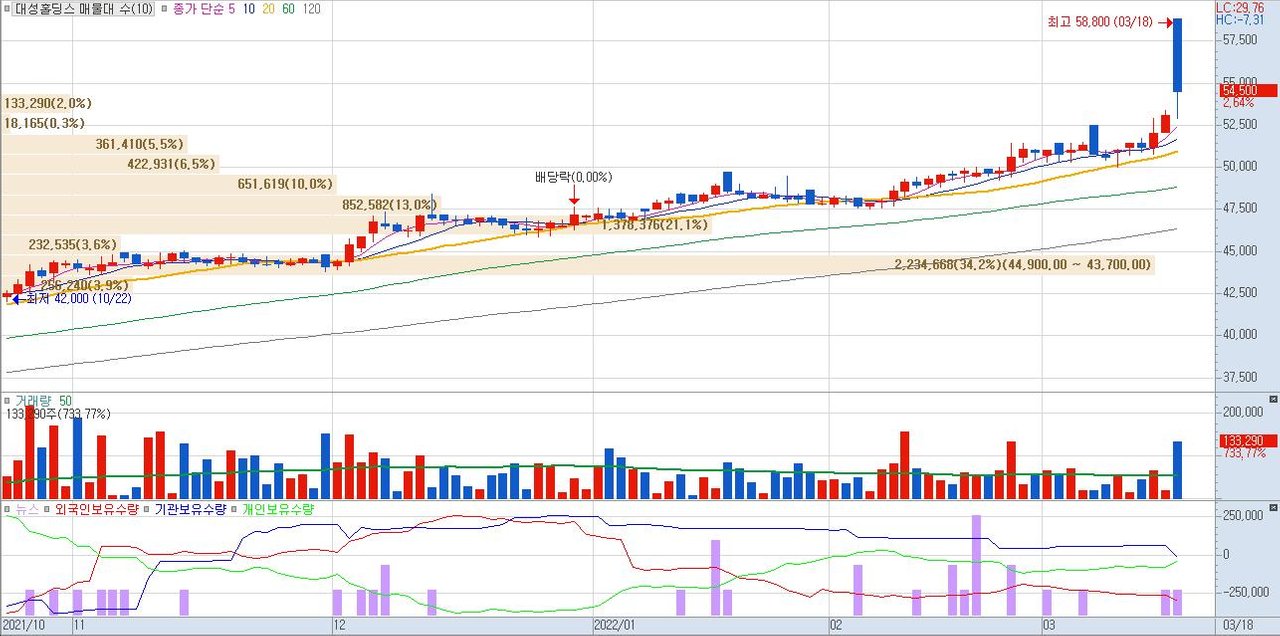The image size is (1280, 636).
Task: Click the small square beside 대성홀딩스 label
Action: (7, 9)
